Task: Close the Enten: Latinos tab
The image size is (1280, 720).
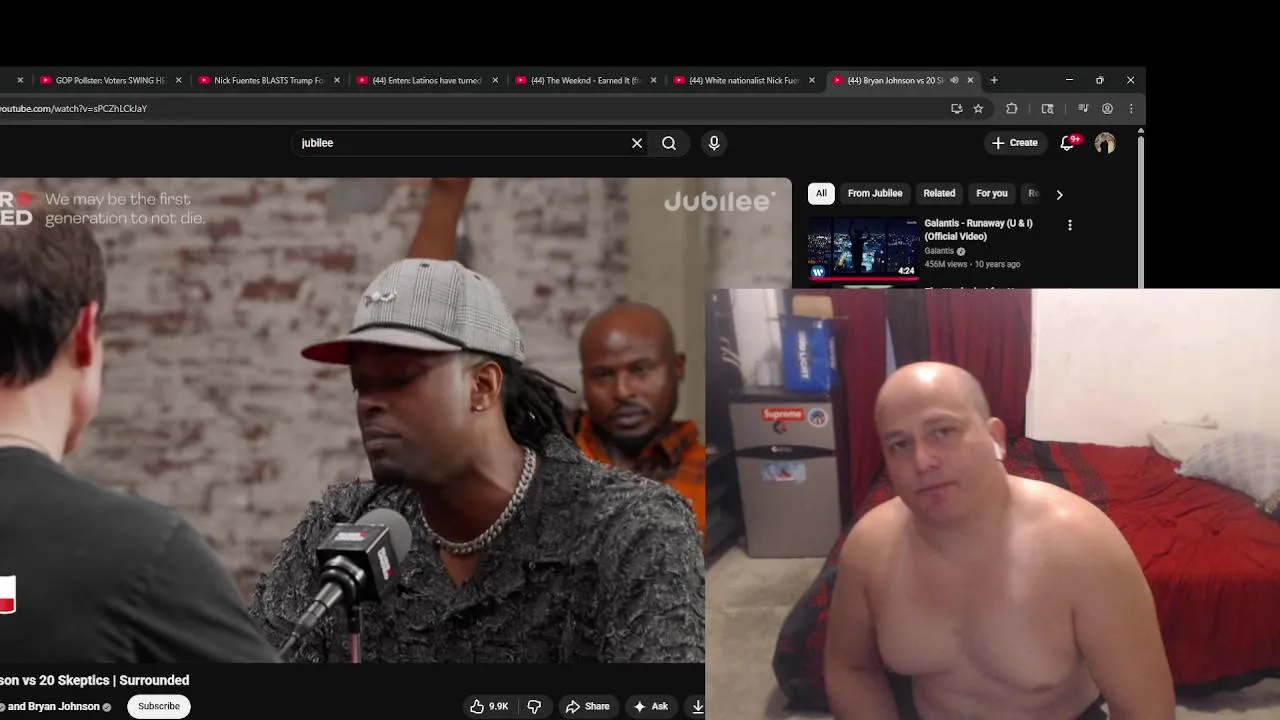Action: click(495, 80)
